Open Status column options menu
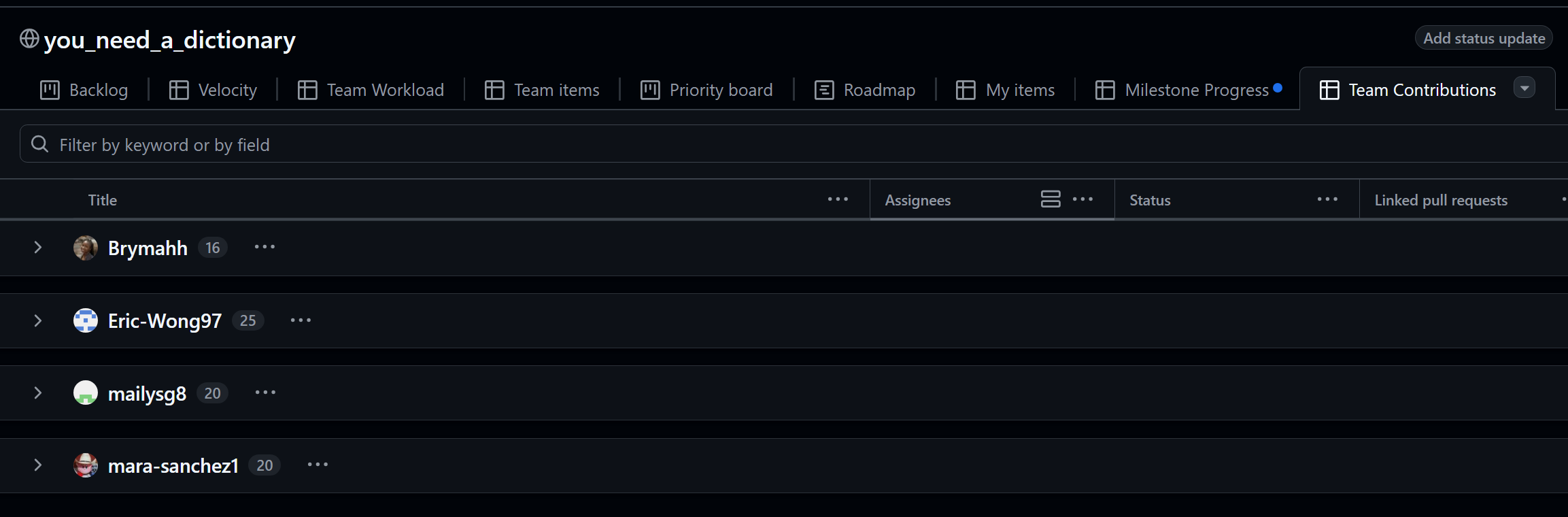Viewport: 1568px width, 517px height. (x=1327, y=199)
